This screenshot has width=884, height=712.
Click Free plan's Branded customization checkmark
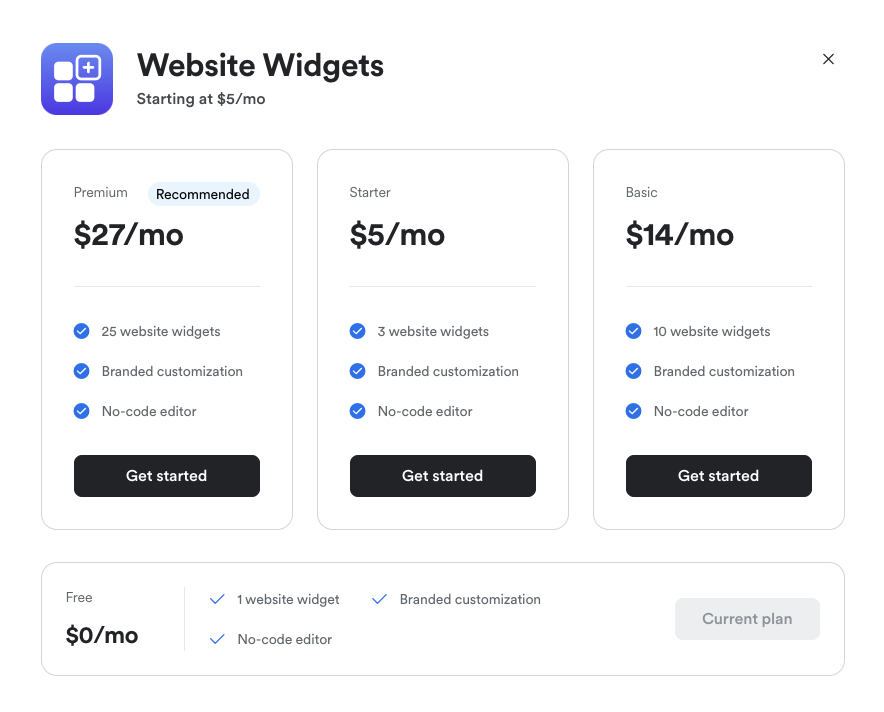[x=379, y=599]
